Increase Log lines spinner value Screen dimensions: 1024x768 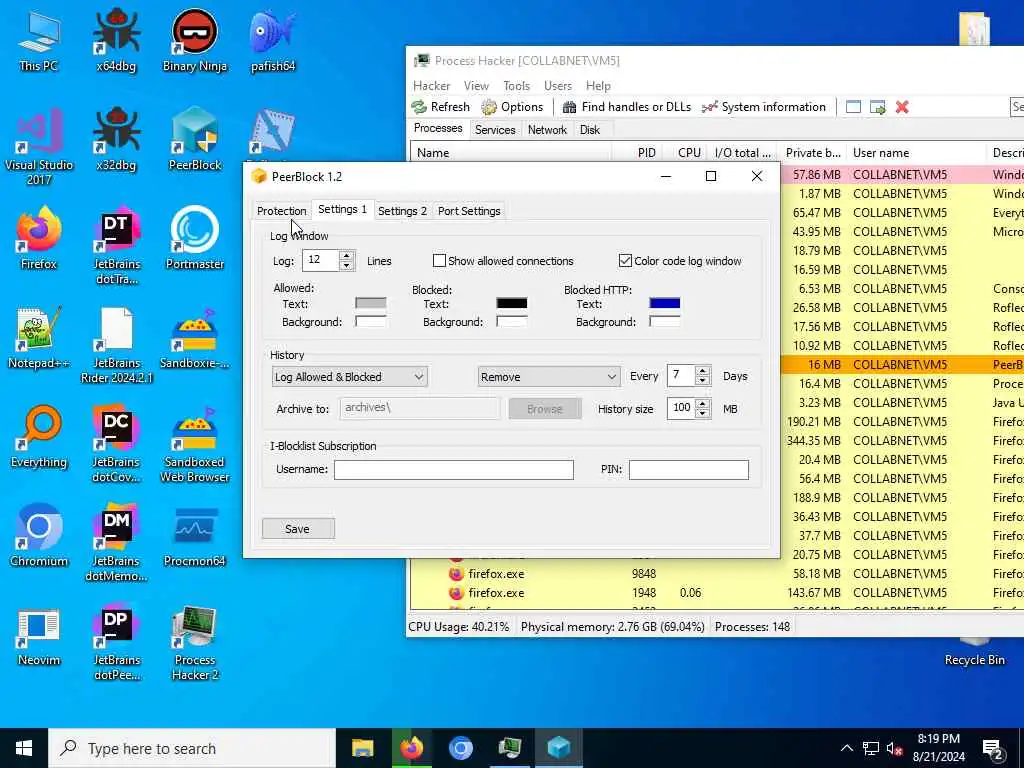tap(347, 255)
